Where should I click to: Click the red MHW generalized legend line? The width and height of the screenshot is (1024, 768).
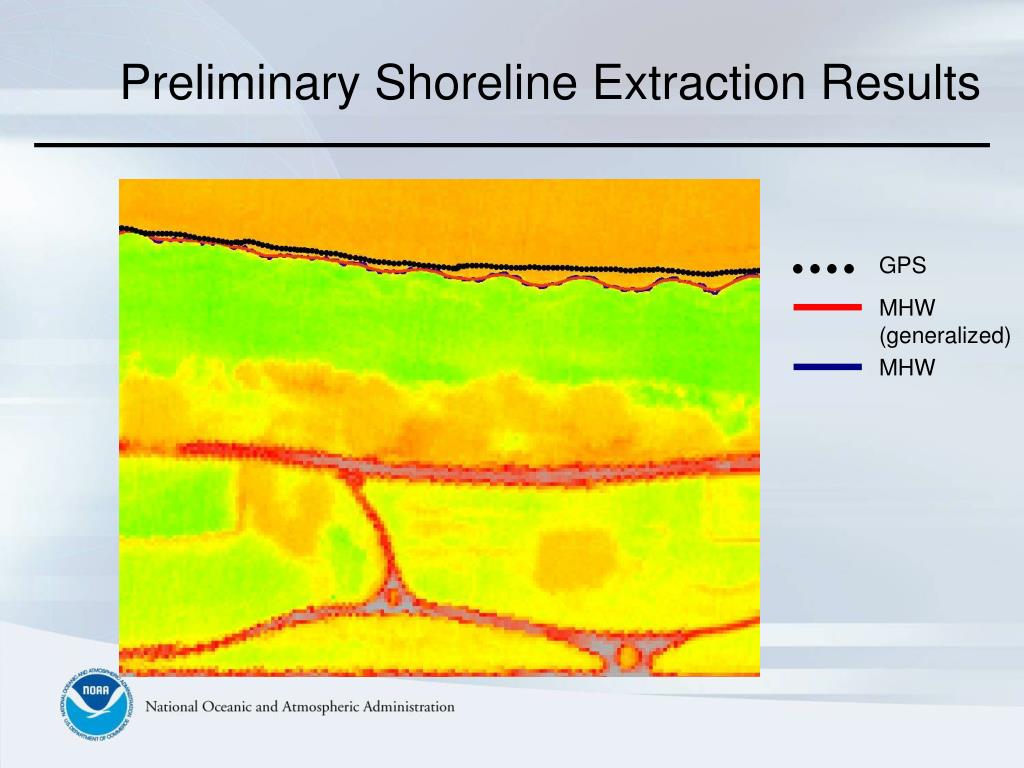[x=827, y=307]
